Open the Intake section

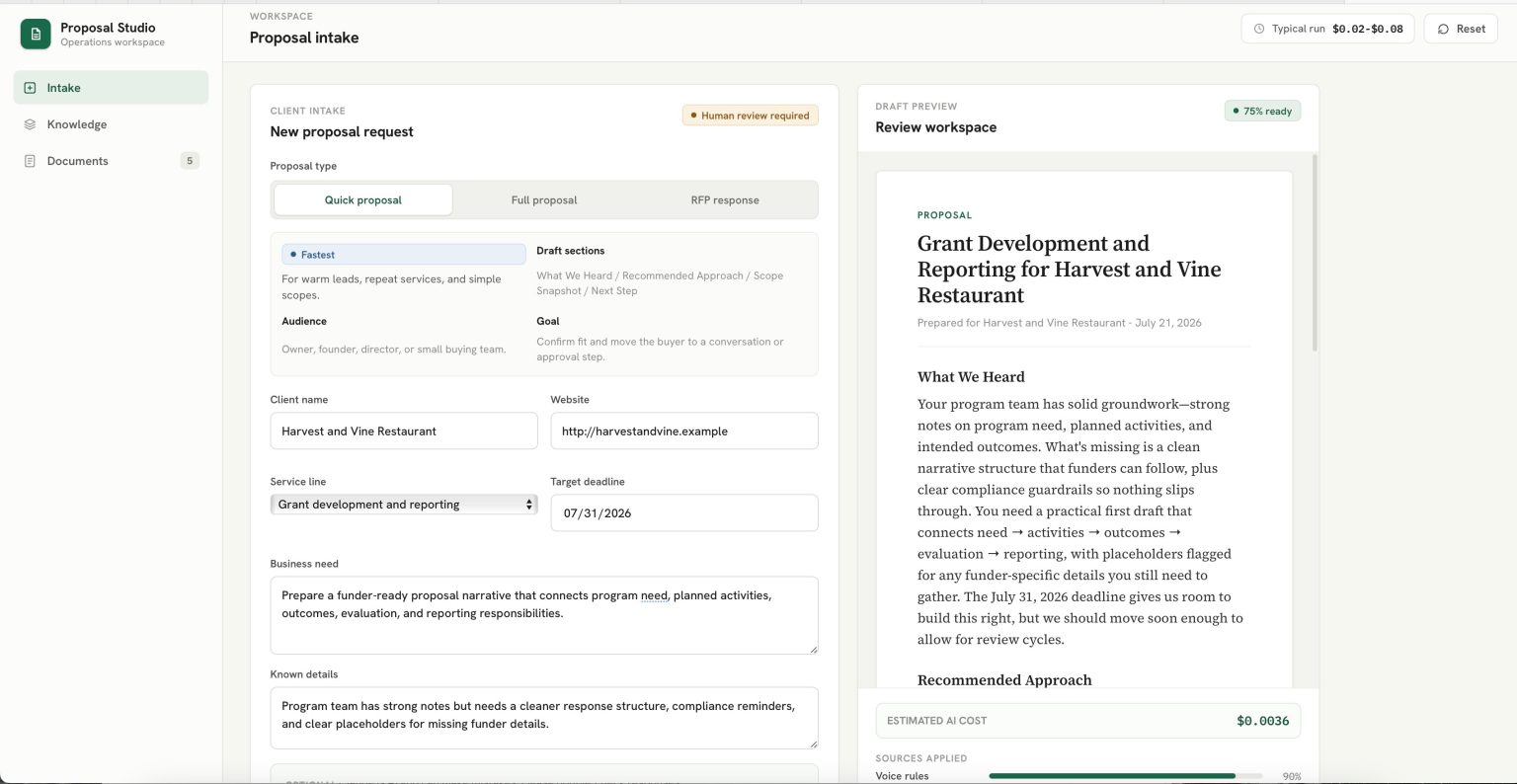coord(111,88)
